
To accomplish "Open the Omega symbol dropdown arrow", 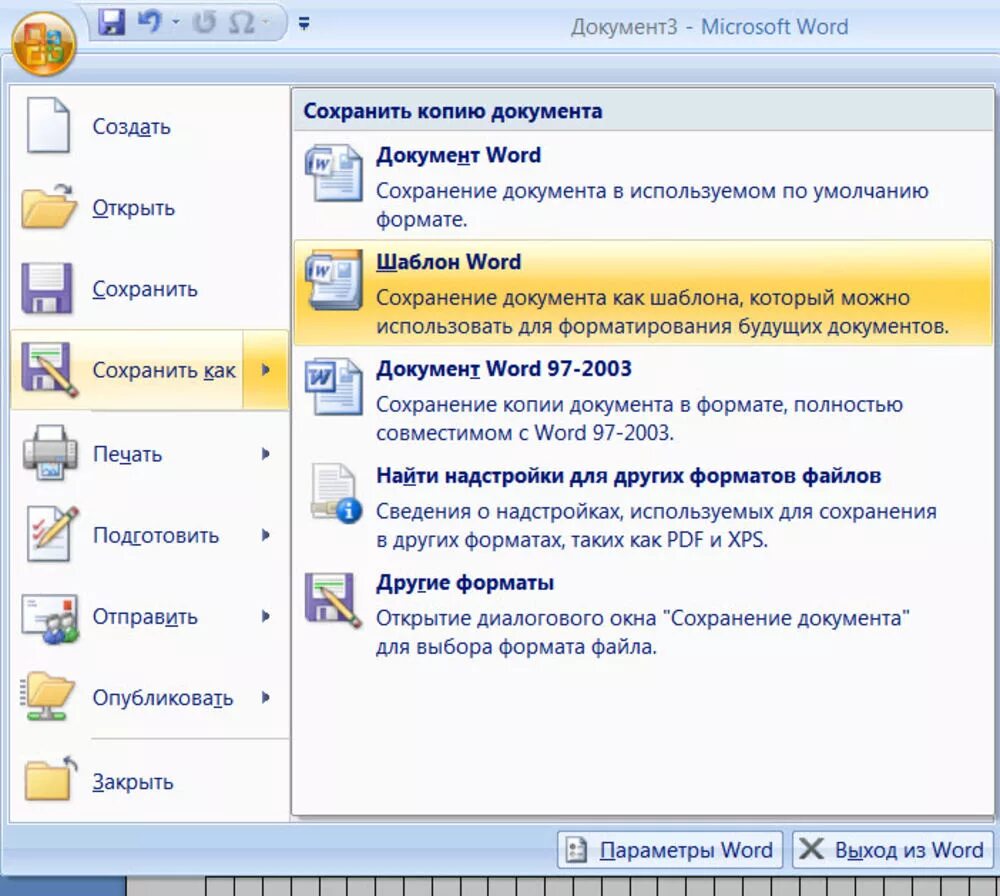I will 266,24.
